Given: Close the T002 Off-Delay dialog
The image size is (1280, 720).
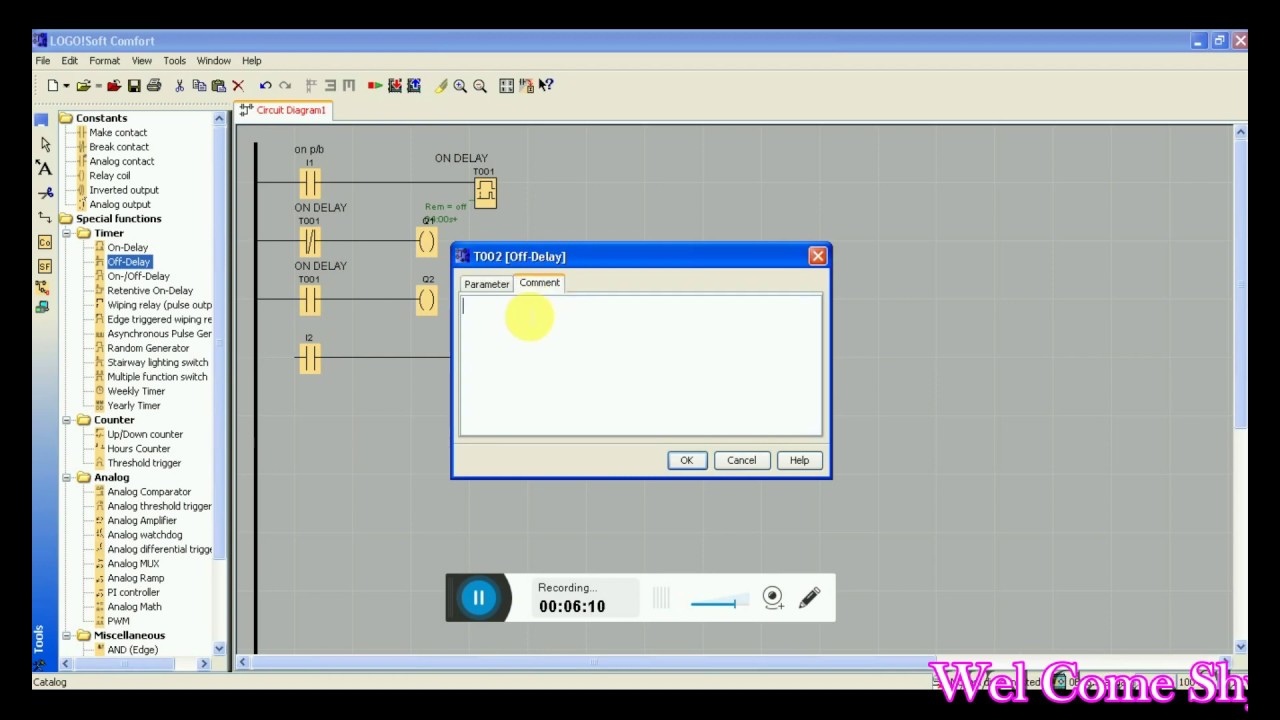Looking at the screenshot, I should click(818, 256).
